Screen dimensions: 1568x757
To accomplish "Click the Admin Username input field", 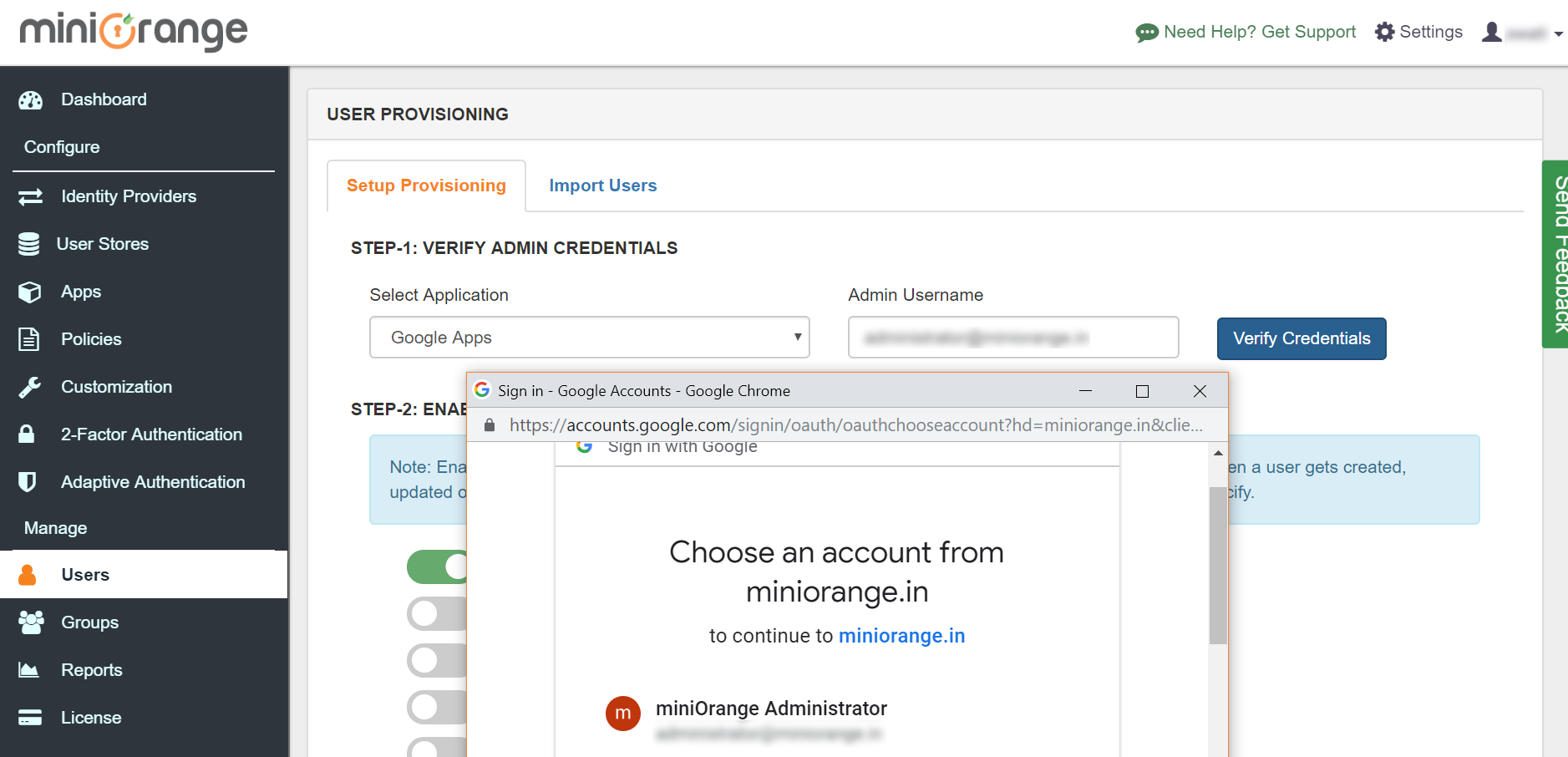I will [1012, 338].
